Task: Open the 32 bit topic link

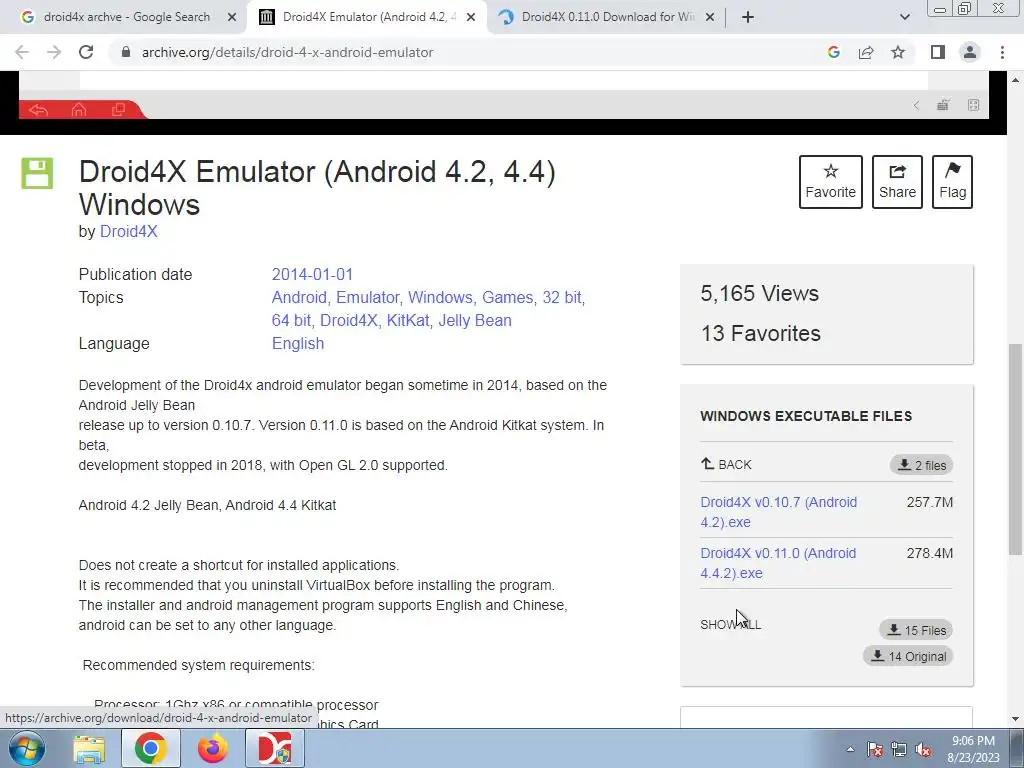Action: point(562,298)
